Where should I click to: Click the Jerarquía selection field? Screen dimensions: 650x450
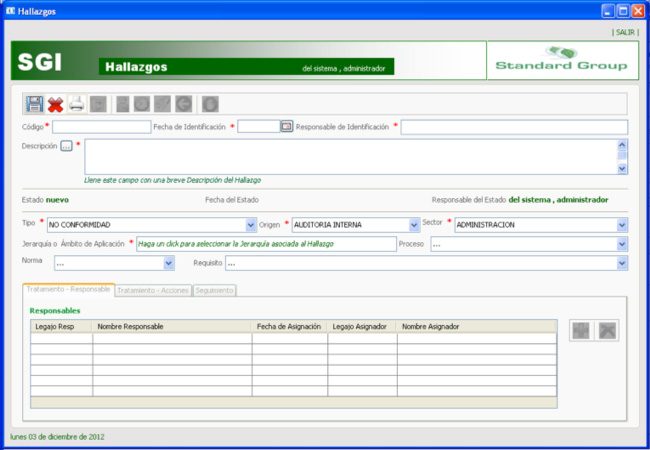pos(266,244)
